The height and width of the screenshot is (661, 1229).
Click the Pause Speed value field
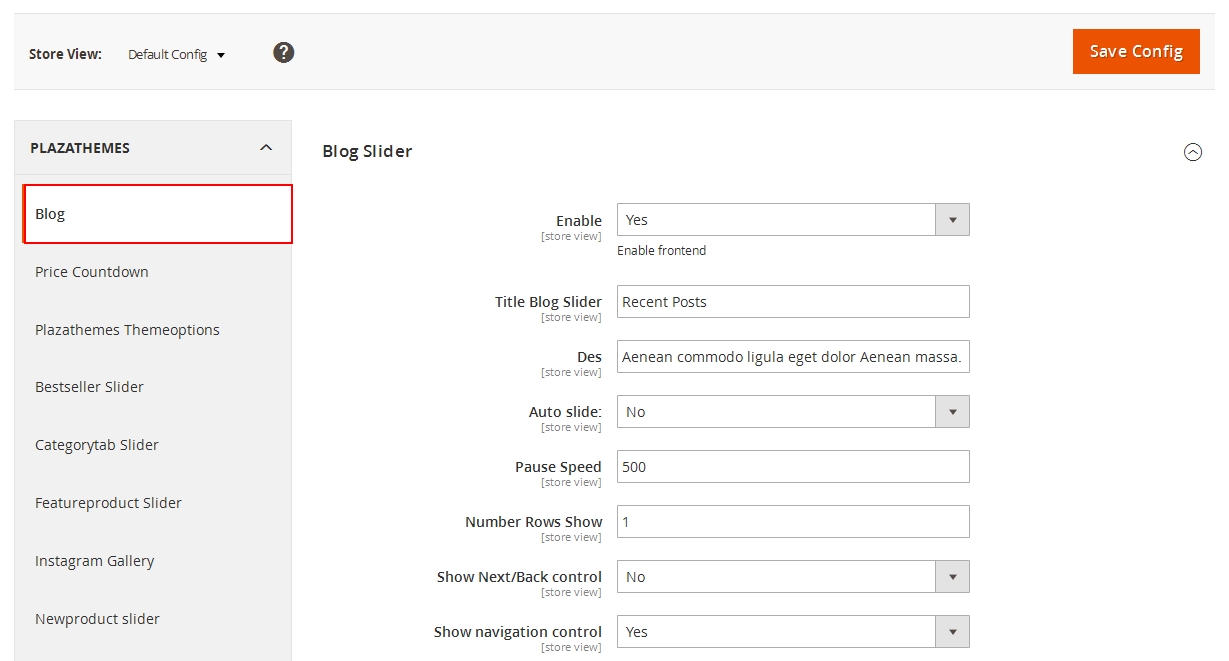[x=793, y=466]
